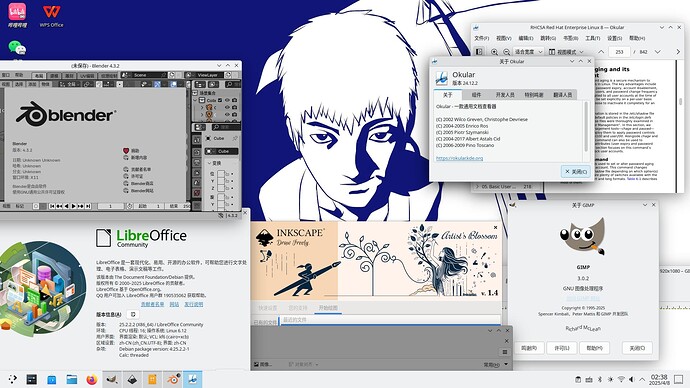Click the 关闭 button in About Okular dialog
The height and width of the screenshot is (388, 690).
[x=576, y=172]
